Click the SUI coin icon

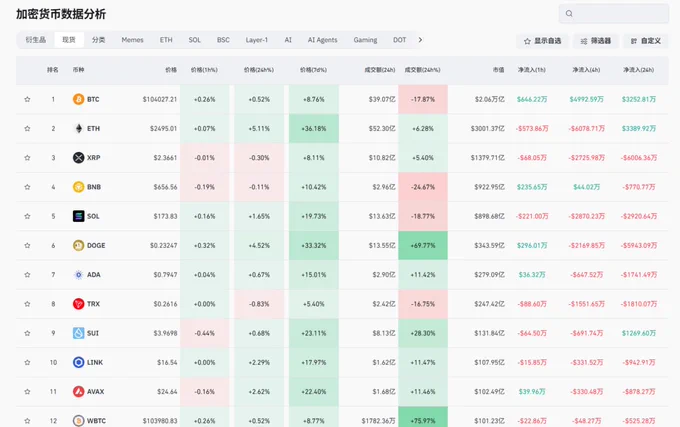point(78,333)
